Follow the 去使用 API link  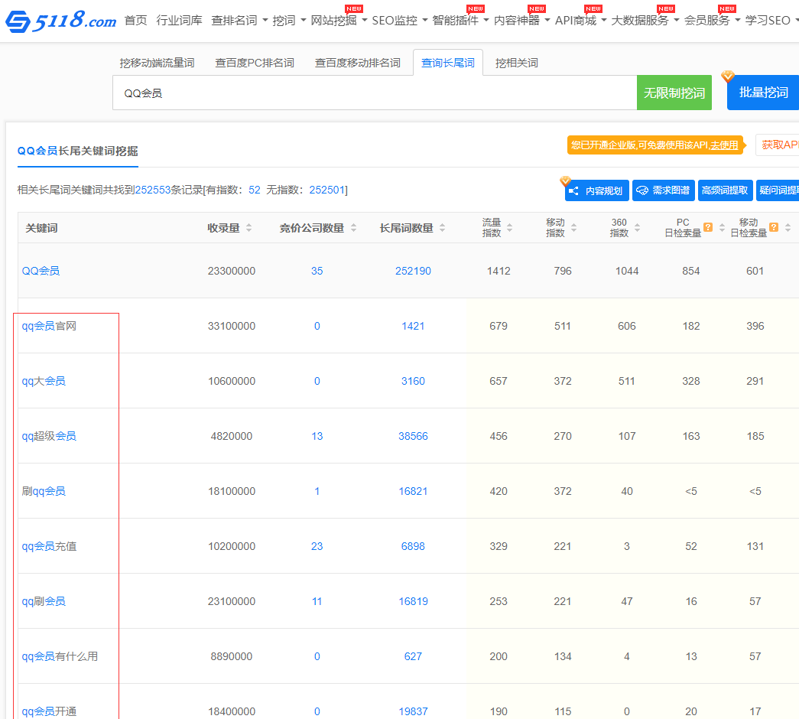coord(724,145)
